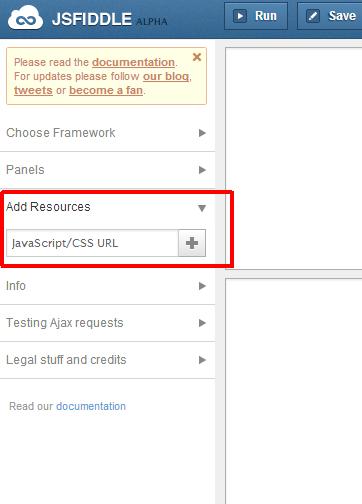Expand the Choose Framework arrow
Viewport: 362px width, 504px height.
click(202, 133)
